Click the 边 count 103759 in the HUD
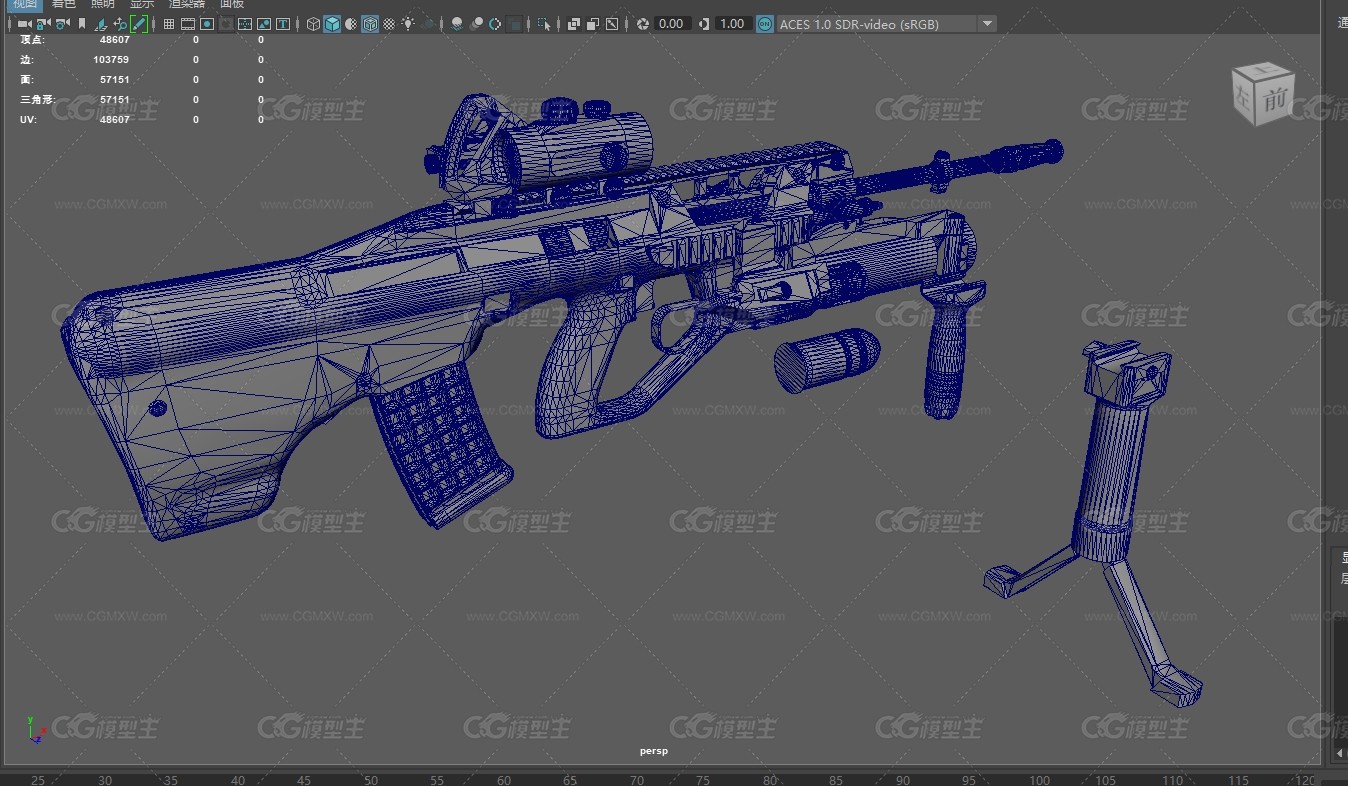1348x786 pixels. pyautogui.click(x=111, y=60)
